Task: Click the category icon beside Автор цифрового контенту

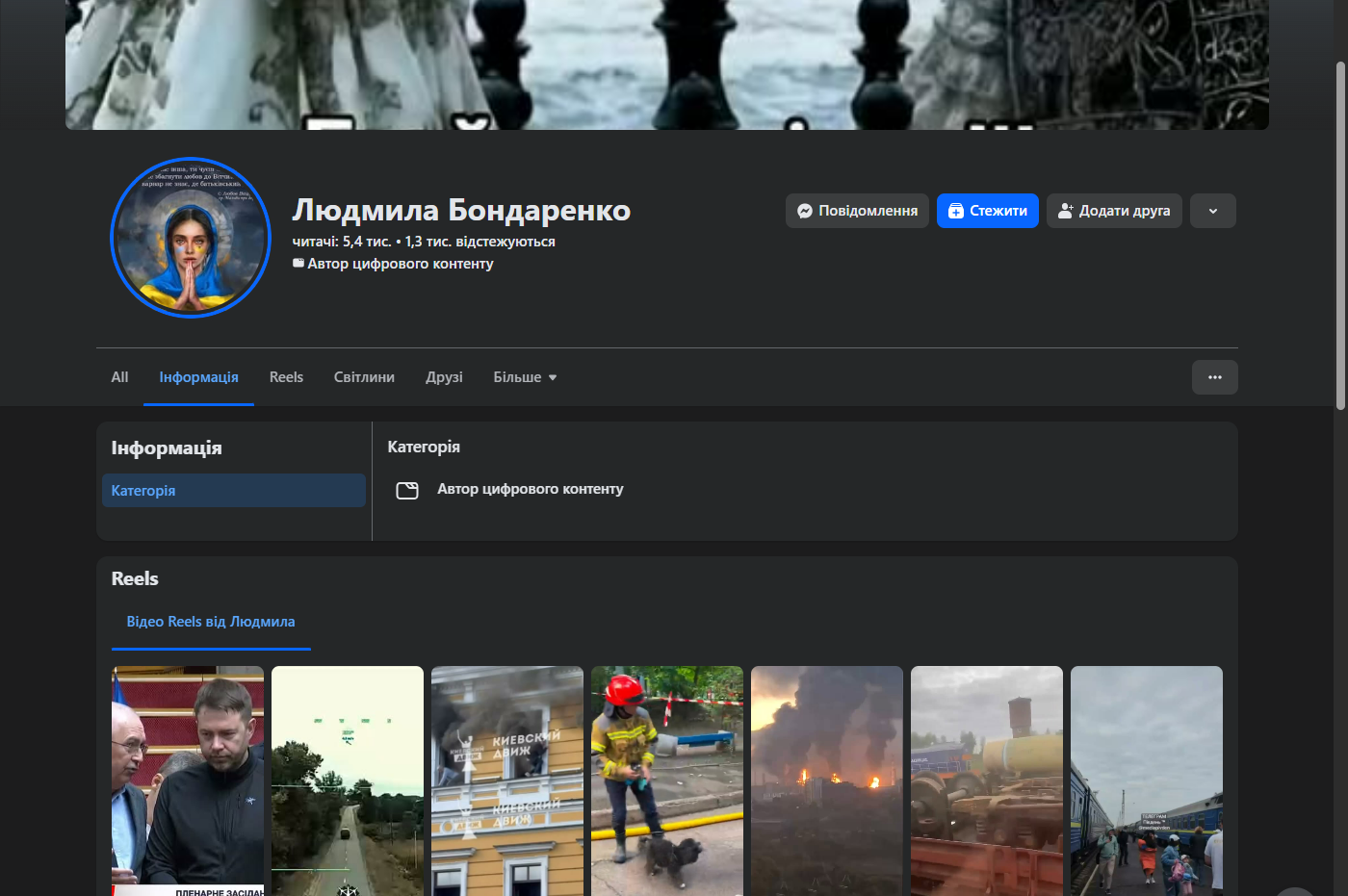Action: (407, 491)
